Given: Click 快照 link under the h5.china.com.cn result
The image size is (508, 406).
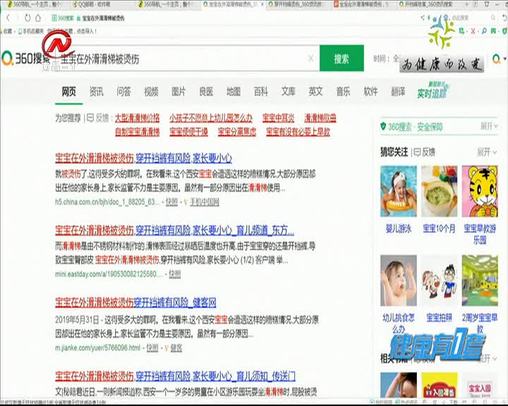Looking at the screenshot, I should click(x=172, y=202).
